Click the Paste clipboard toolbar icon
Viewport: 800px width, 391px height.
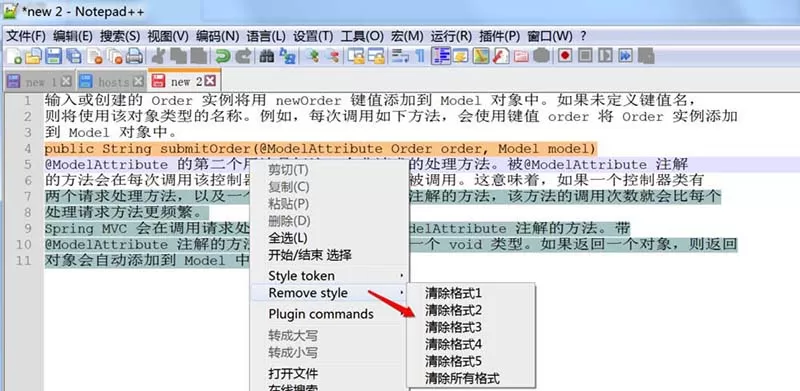click(197, 56)
